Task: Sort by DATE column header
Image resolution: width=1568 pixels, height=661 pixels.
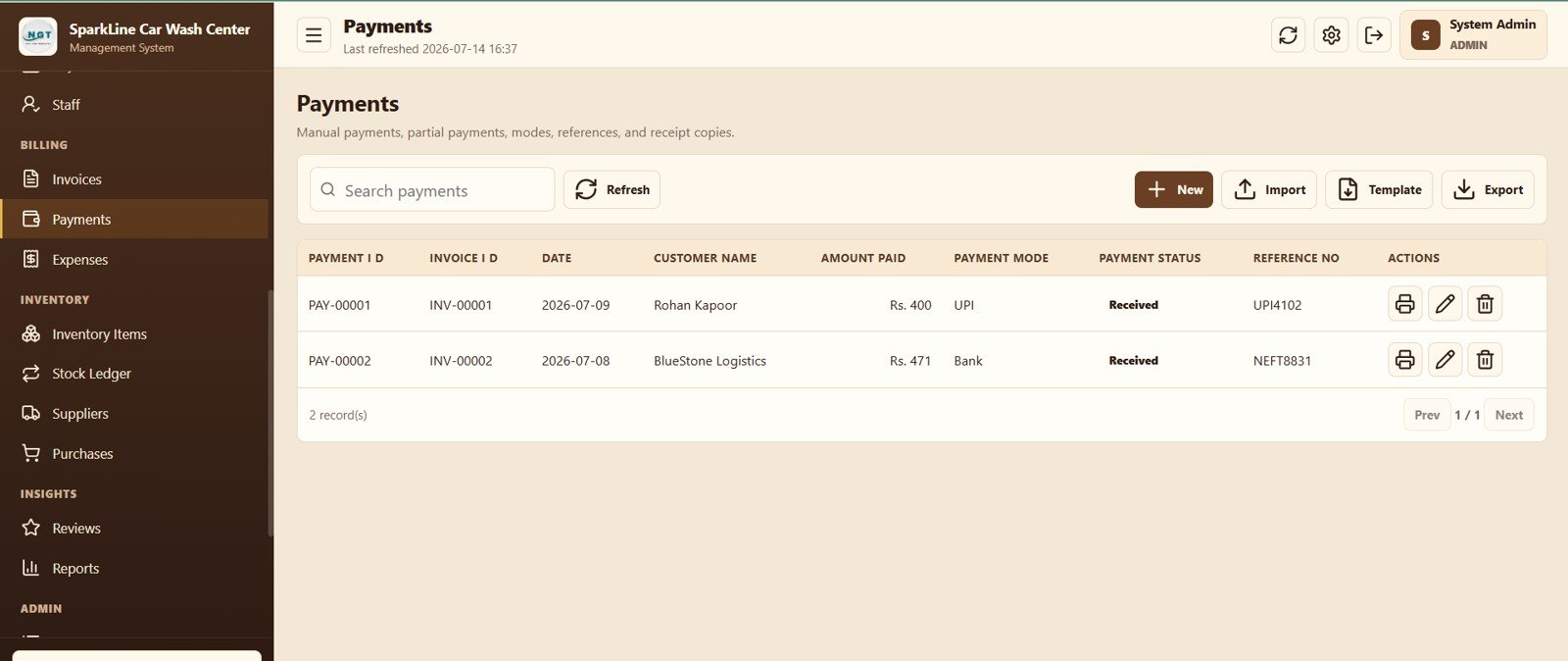Action: [557, 258]
